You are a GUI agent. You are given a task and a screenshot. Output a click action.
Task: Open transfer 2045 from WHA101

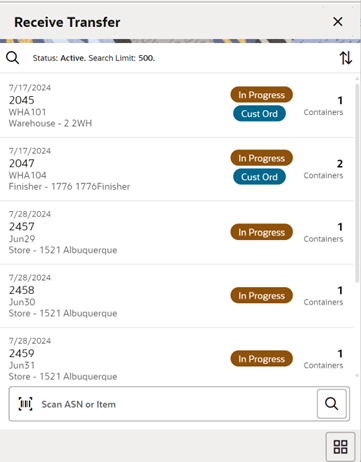[177, 106]
